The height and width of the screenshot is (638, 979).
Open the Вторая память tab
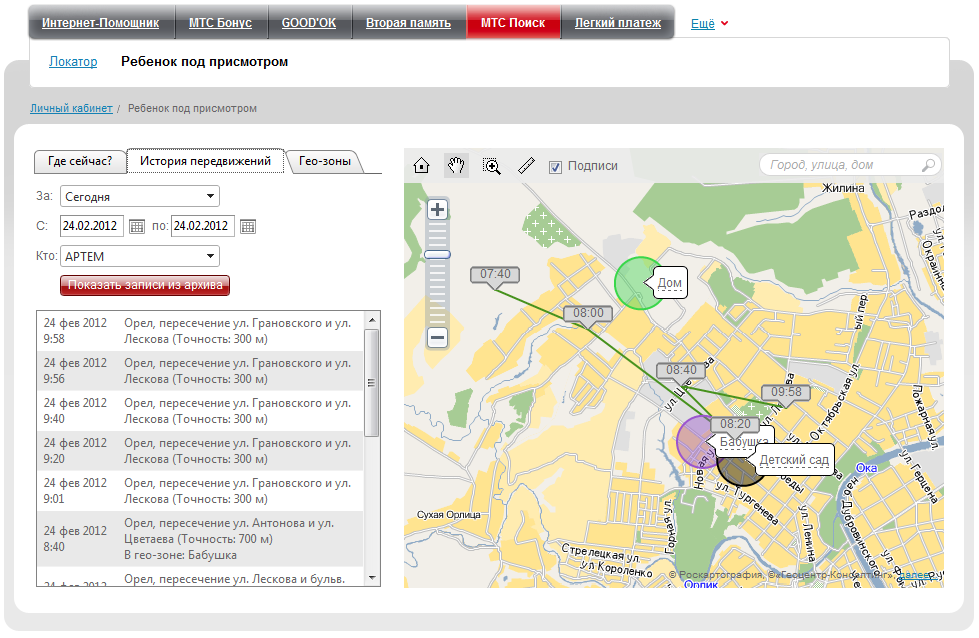pos(408,23)
